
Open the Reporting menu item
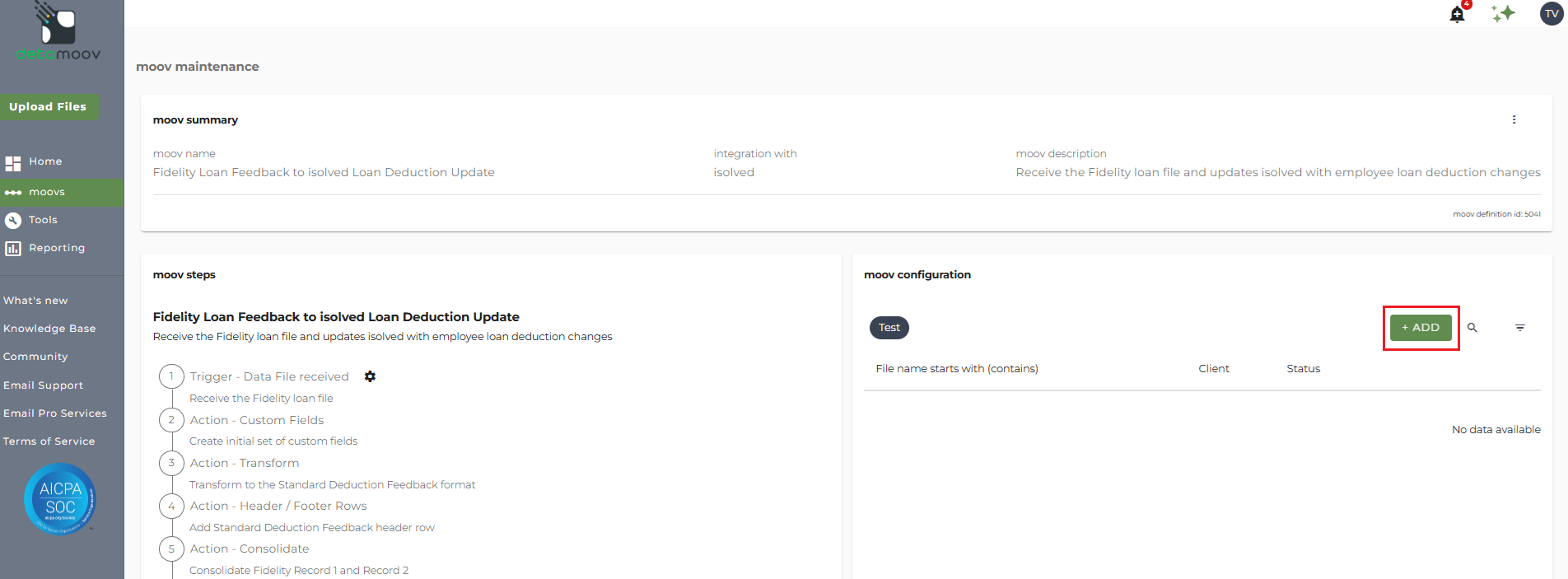[57, 248]
